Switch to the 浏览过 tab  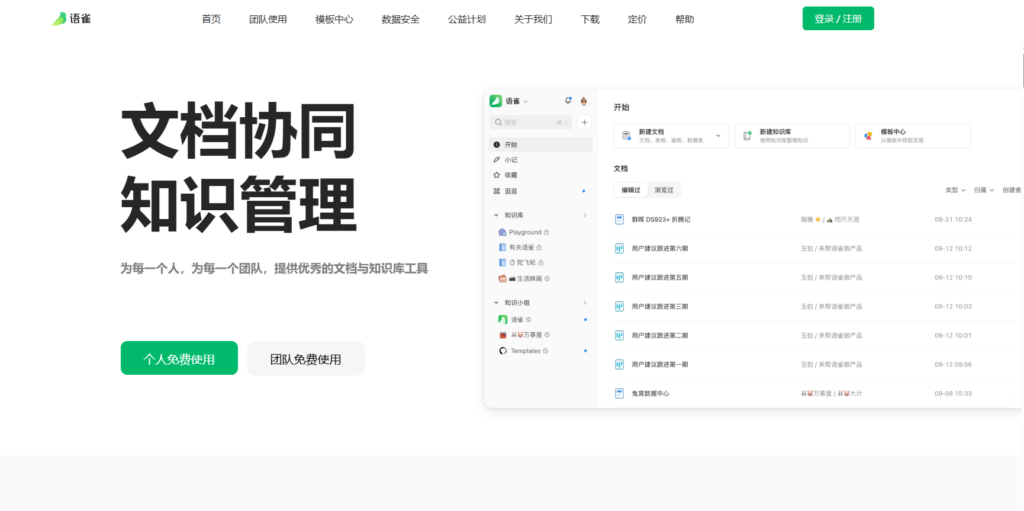click(x=664, y=190)
